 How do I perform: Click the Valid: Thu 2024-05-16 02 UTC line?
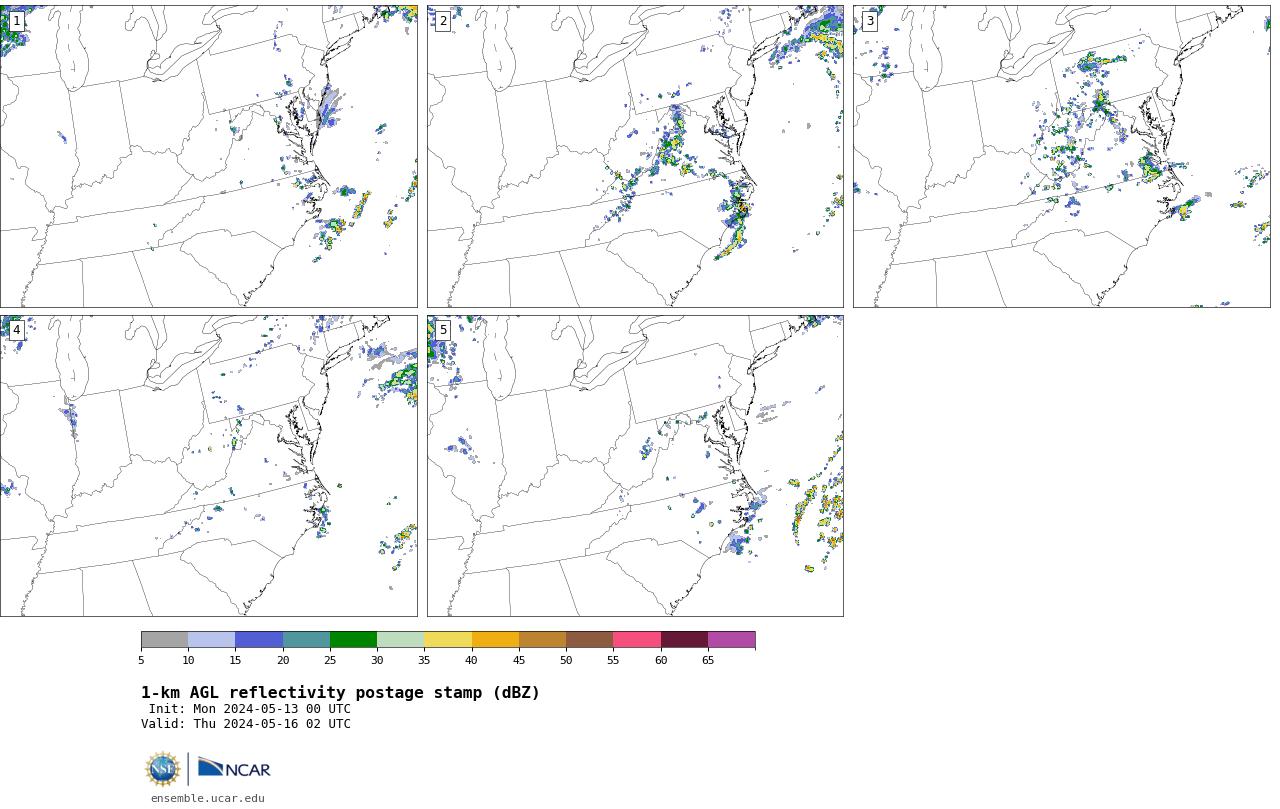pos(246,724)
